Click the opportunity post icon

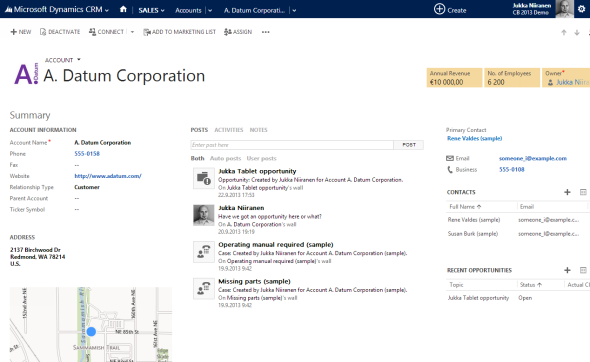coord(204,178)
